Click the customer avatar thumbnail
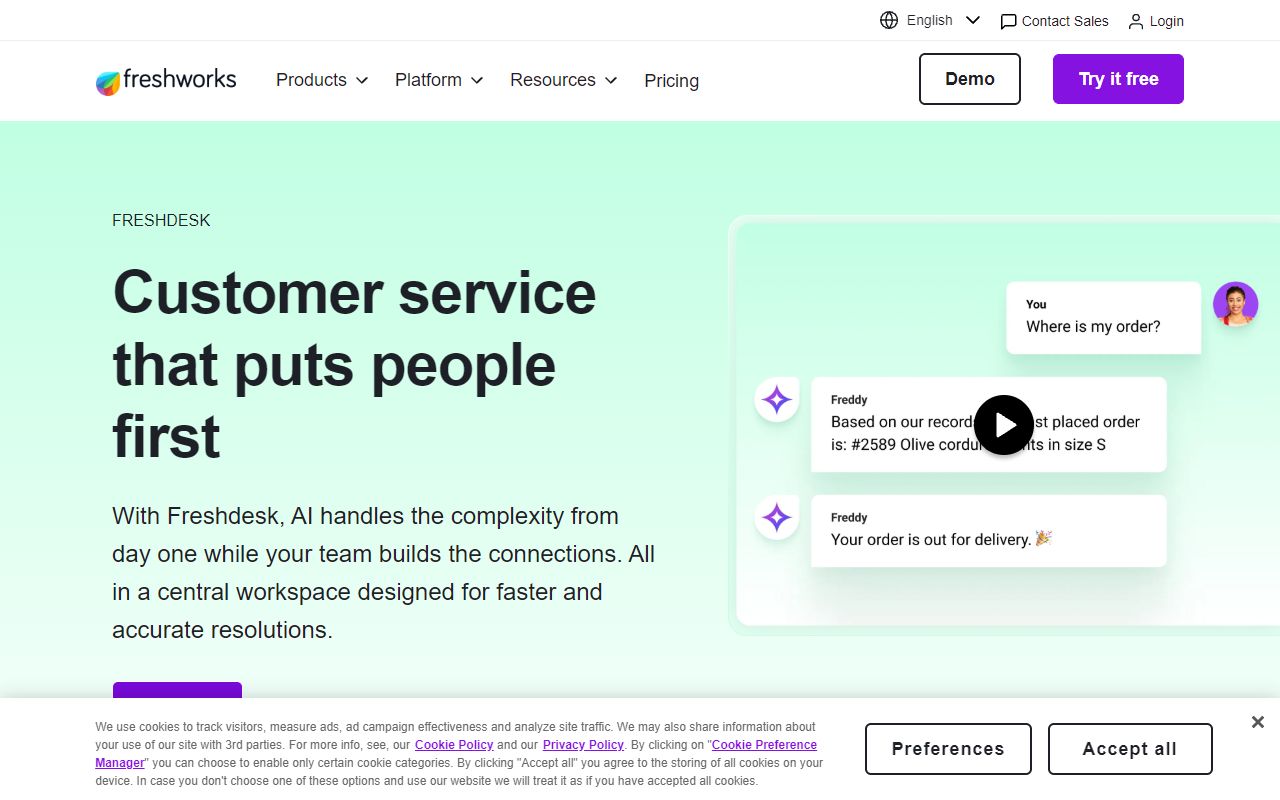The width and height of the screenshot is (1280, 800). [1235, 303]
